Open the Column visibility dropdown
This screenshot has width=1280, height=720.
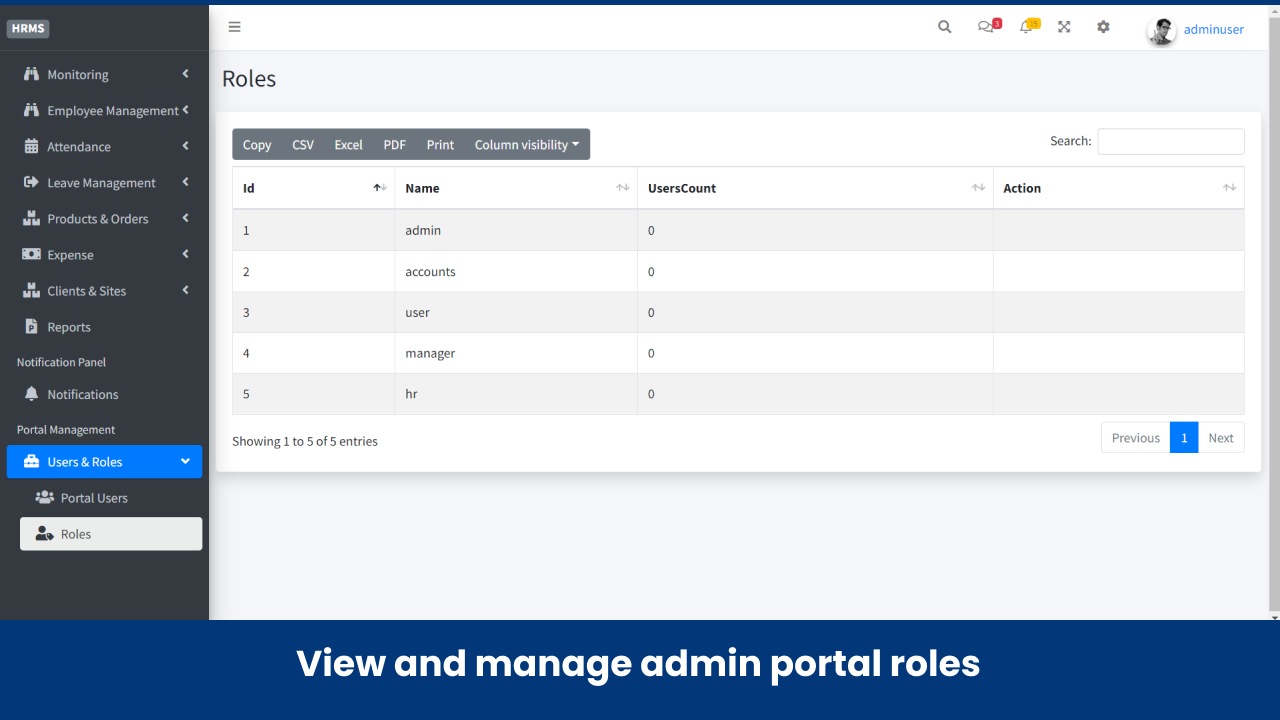(527, 144)
